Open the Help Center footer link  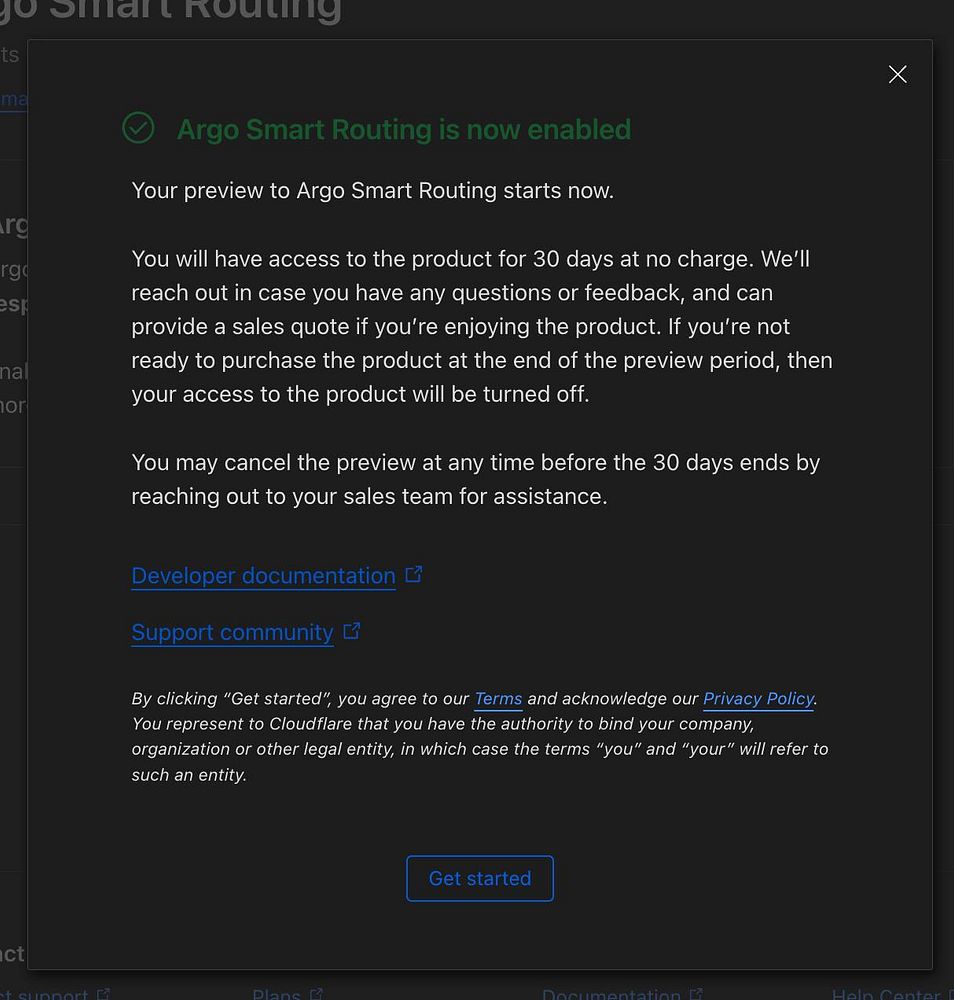[x=886, y=994]
